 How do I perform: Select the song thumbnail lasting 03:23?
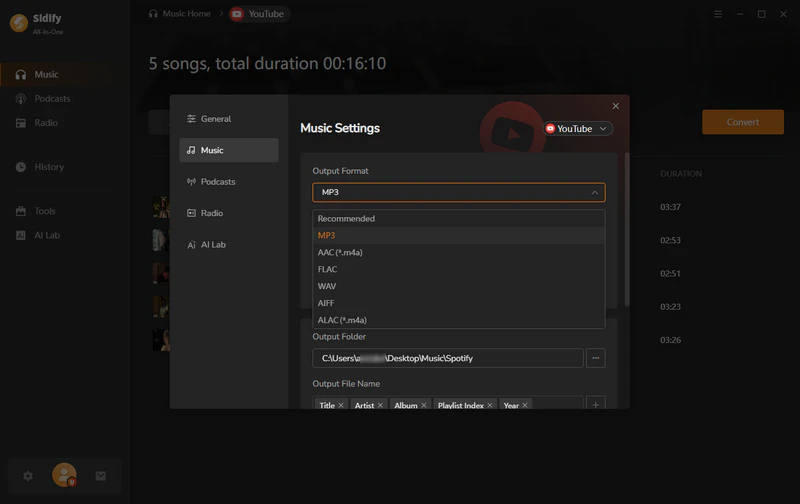pos(161,307)
